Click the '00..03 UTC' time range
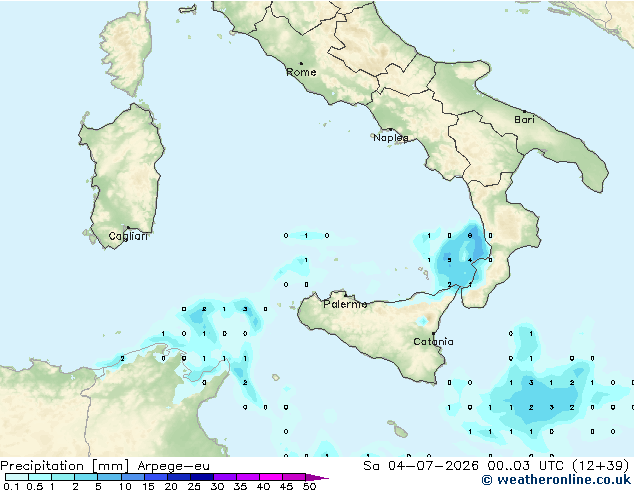The height and width of the screenshot is (490, 634). 525,466
